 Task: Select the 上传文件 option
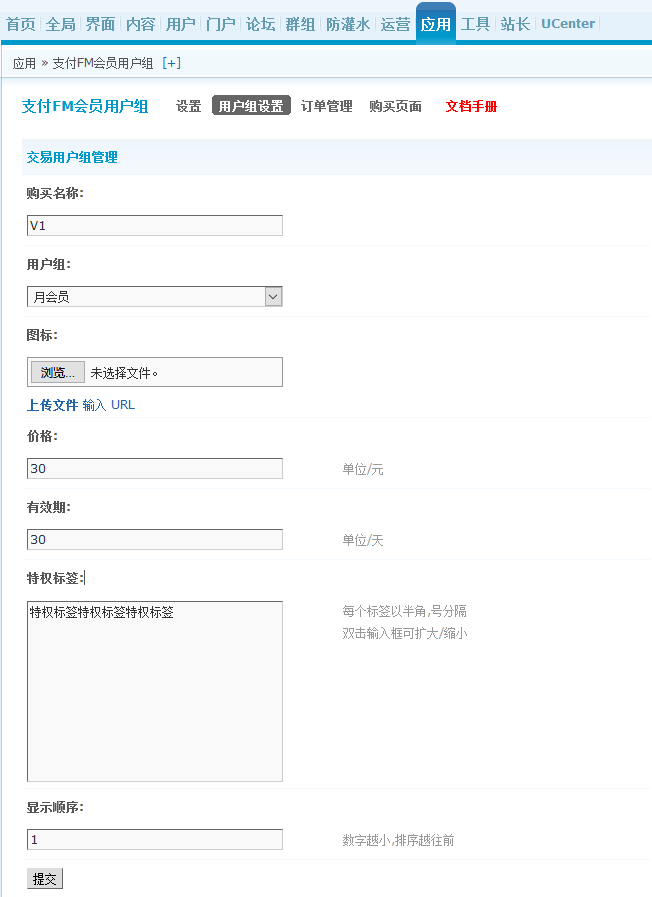[52, 405]
